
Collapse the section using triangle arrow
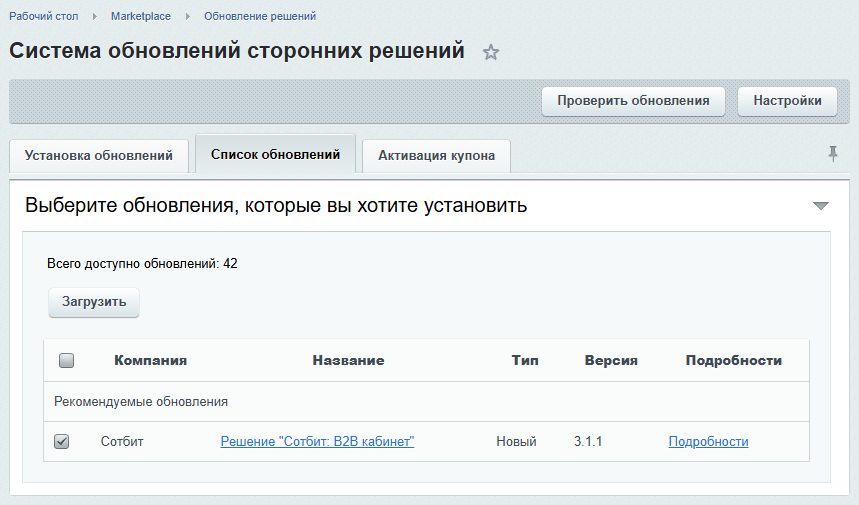click(x=821, y=206)
